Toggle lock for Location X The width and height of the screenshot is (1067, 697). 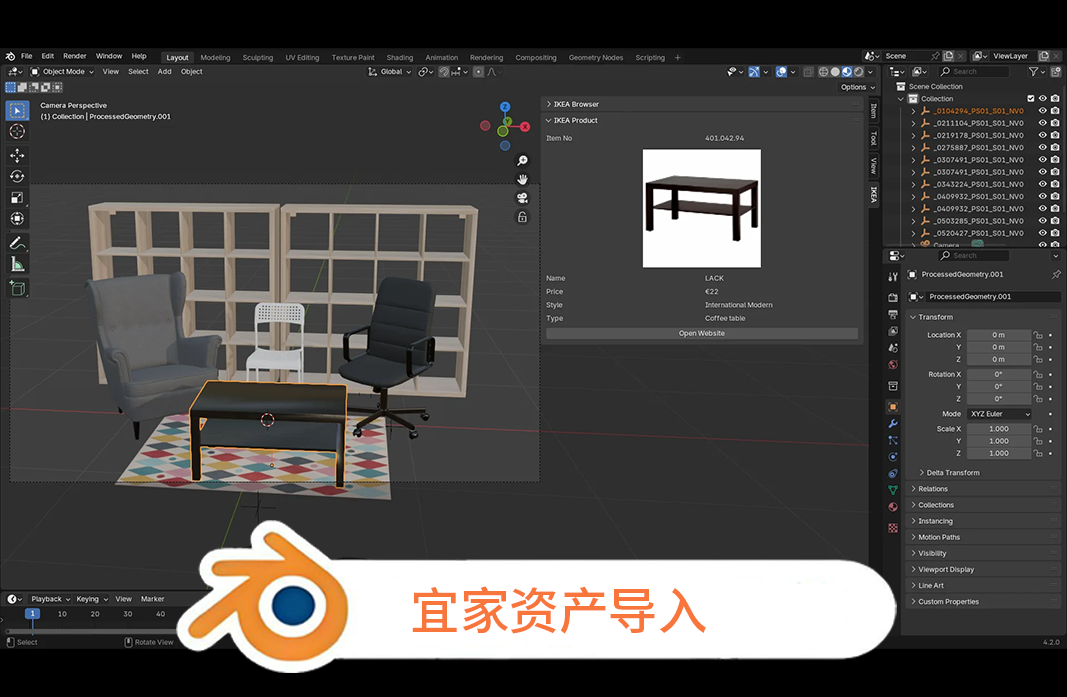coord(1038,335)
